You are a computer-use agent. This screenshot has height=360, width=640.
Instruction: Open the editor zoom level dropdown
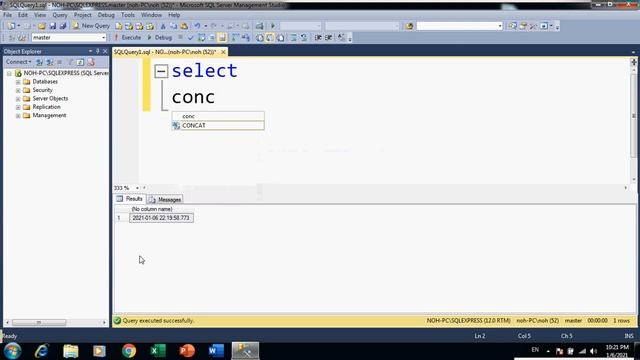coord(137,188)
